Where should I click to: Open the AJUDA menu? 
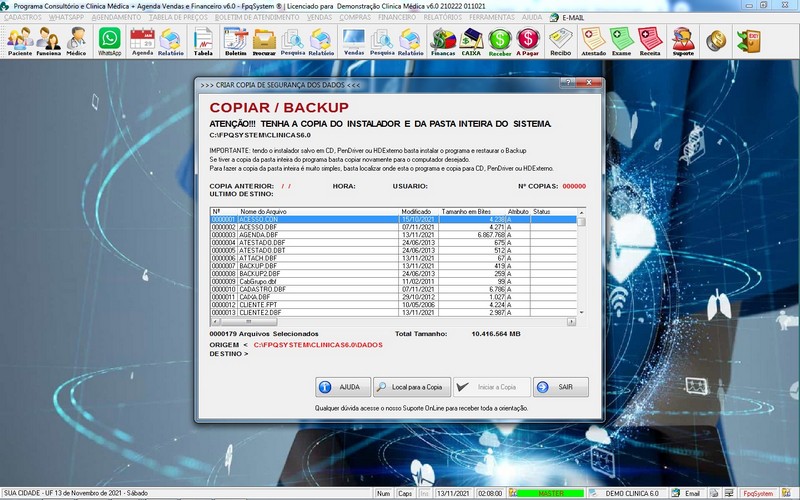point(532,17)
